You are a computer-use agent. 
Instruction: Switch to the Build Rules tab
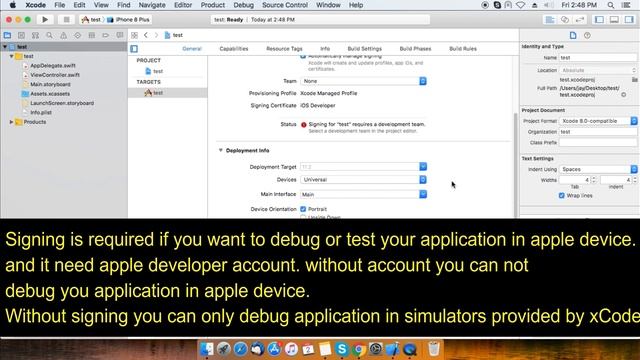(463, 49)
